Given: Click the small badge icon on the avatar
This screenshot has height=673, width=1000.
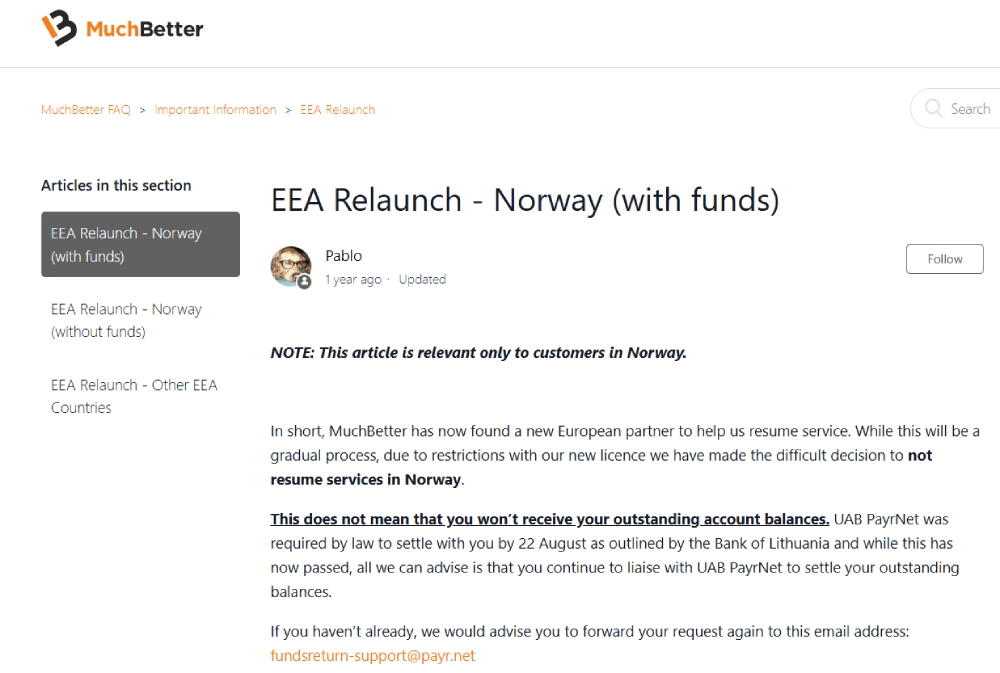Looking at the screenshot, I should (304, 282).
